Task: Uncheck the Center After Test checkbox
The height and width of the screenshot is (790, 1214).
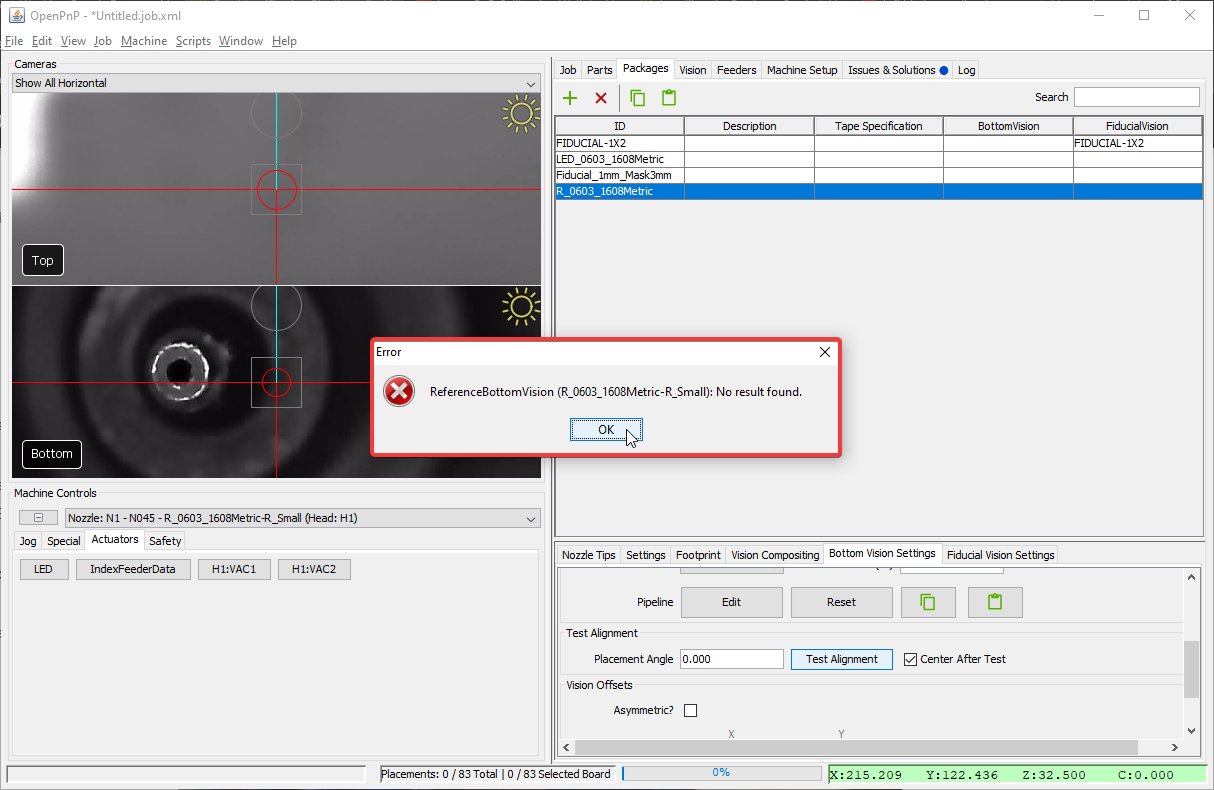Action: click(x=910, y=659)
